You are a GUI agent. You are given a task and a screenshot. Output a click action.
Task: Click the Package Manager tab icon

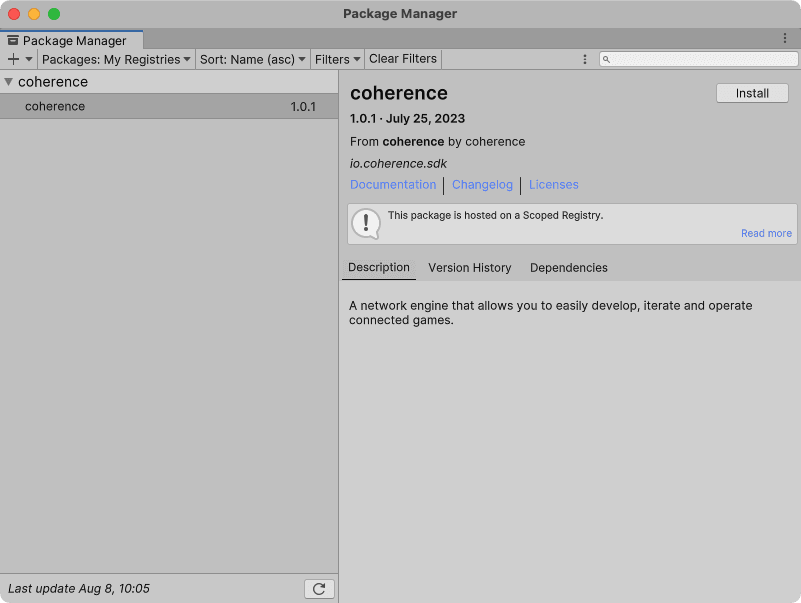[x=13, y=40]
